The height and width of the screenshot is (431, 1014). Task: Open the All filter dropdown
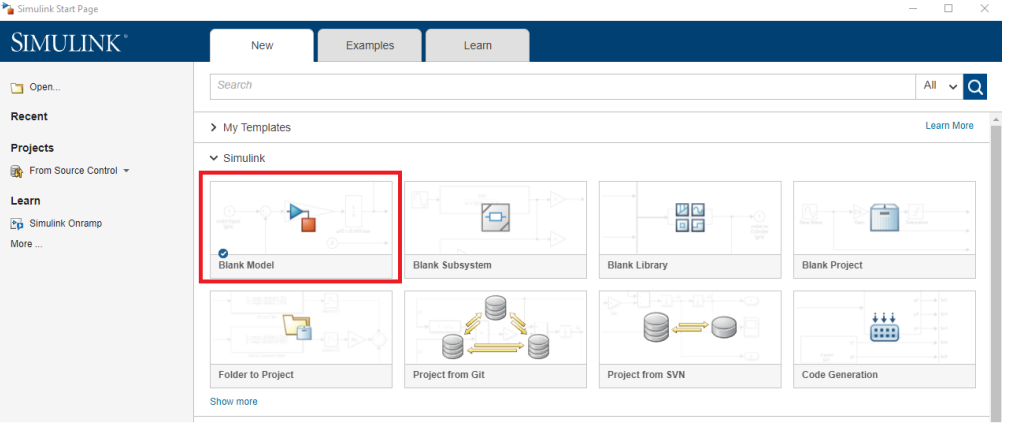click(x=939, y=86)
